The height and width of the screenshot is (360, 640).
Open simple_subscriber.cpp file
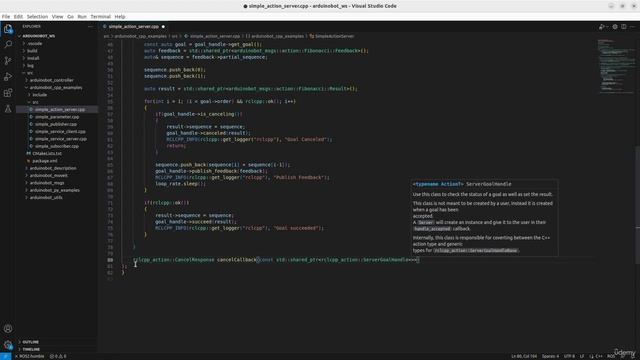click(x=57, y=146)
